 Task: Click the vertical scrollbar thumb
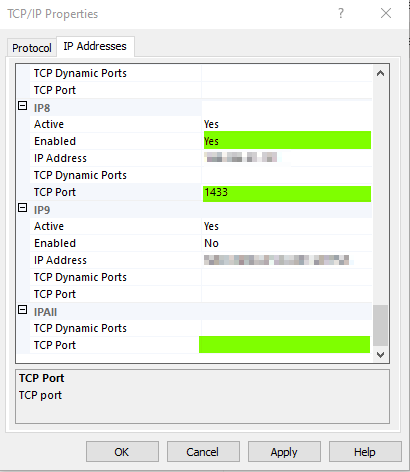[x=380, y=325]
